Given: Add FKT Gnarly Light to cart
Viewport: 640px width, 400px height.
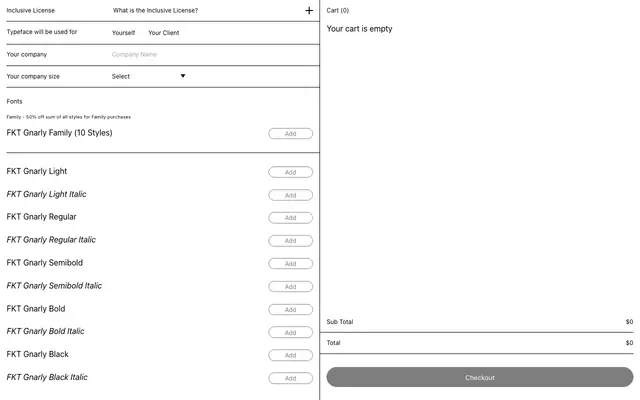Looking at the screenshot, I should [291, 172].
